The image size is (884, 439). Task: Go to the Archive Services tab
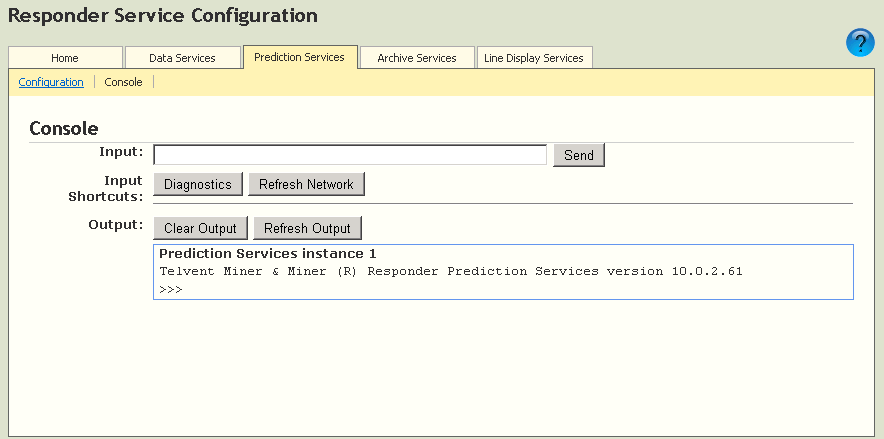tap(416, 58)
